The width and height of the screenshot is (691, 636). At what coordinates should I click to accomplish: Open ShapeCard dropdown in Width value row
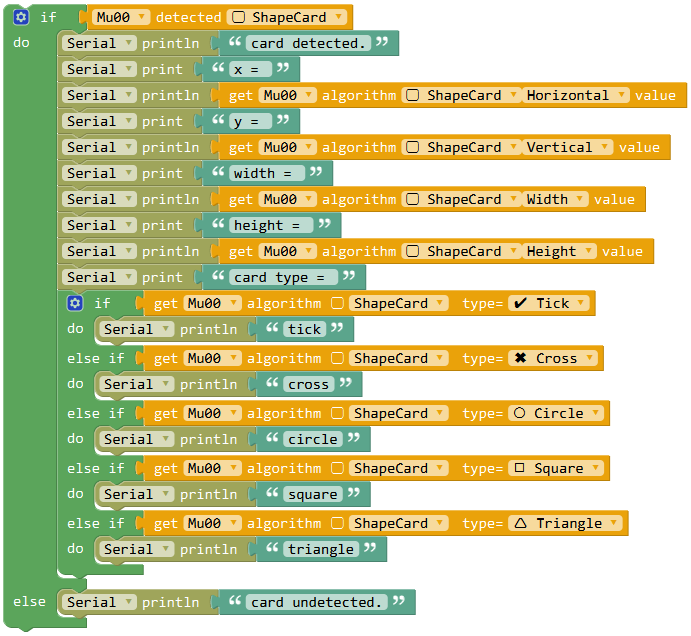[461, 199]
